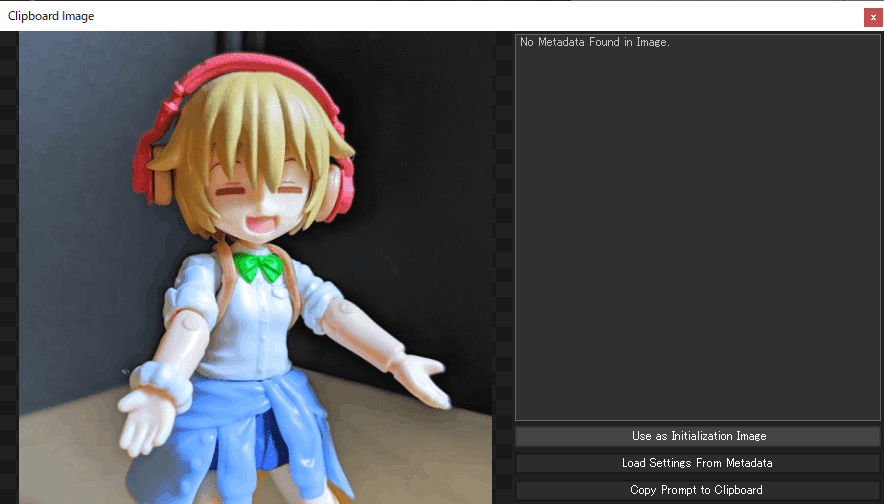Click the 'Clipboard Image' window title

(51, 16)
